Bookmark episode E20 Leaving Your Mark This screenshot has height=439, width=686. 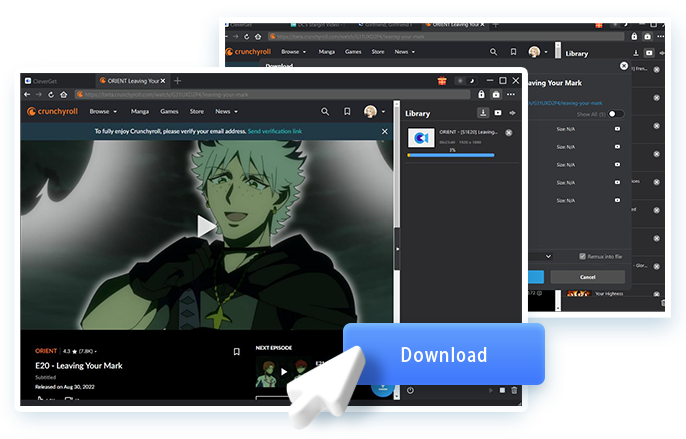[x=237, y=351]
